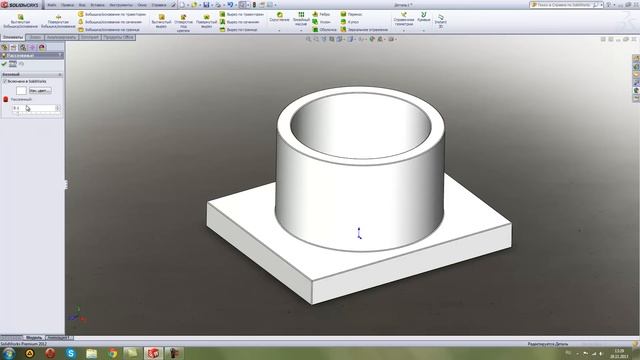Toggle the Instant 3D button
This screenshot has width=640, height=360.
point(441,20)
